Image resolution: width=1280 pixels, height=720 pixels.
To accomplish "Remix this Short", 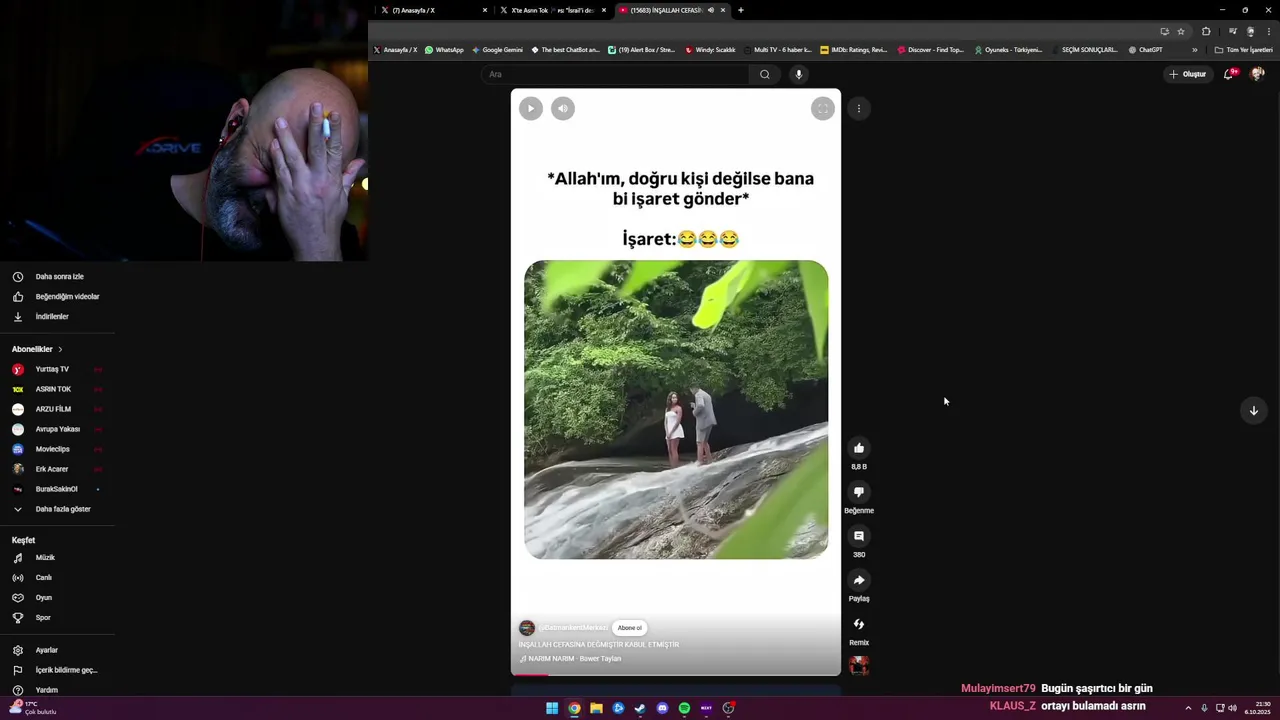I will click(x=859, y=624).
